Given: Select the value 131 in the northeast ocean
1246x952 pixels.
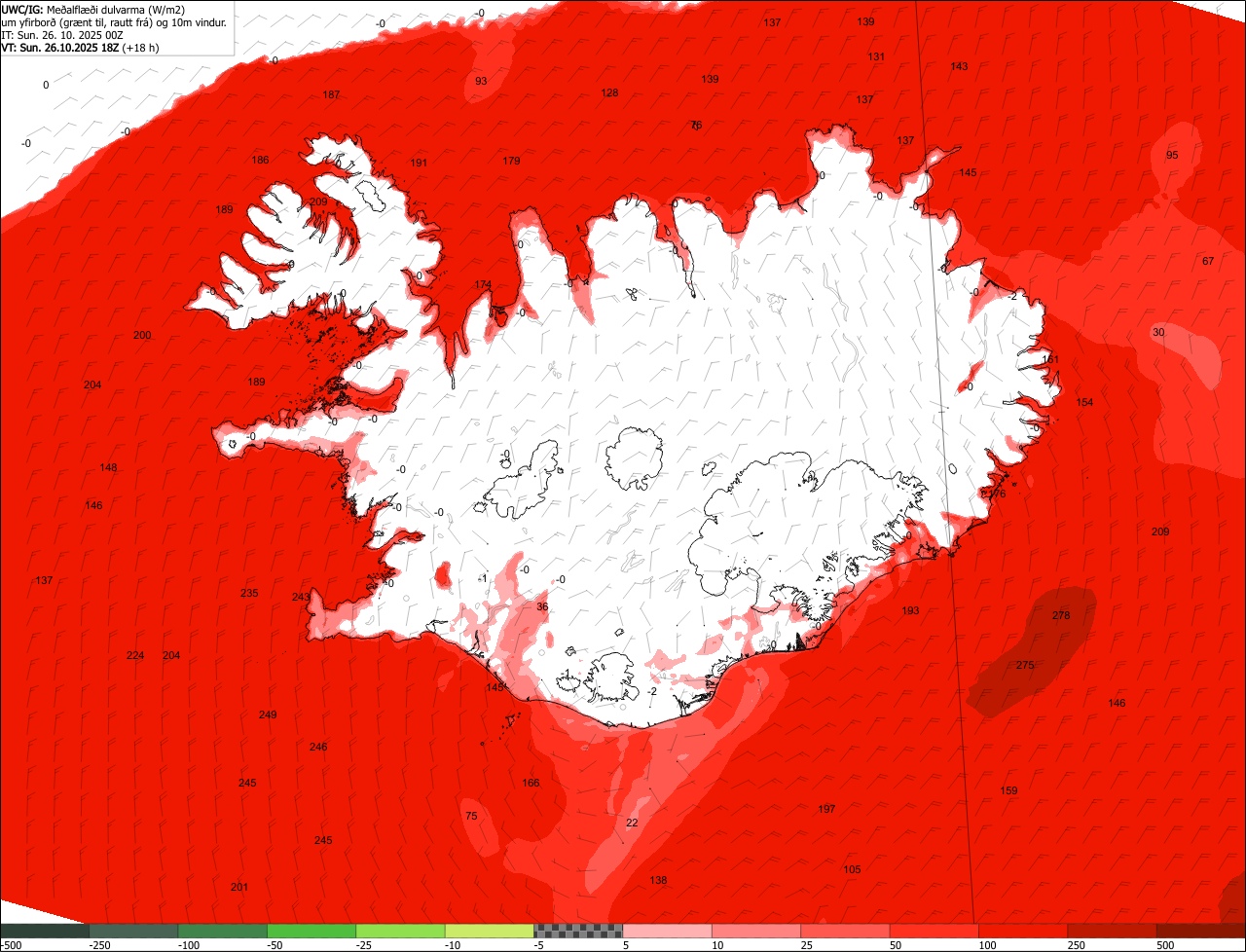Looking at the screenshot, I should [876, 56].
